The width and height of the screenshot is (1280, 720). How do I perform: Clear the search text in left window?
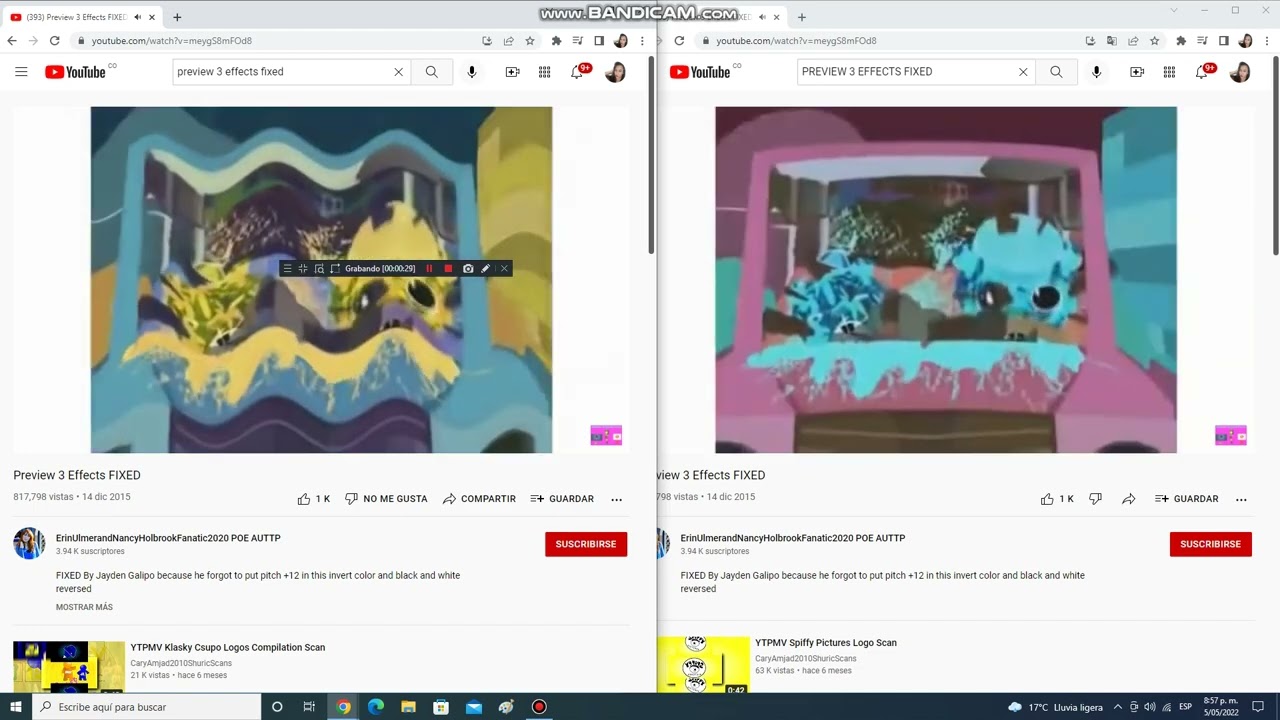398,72
